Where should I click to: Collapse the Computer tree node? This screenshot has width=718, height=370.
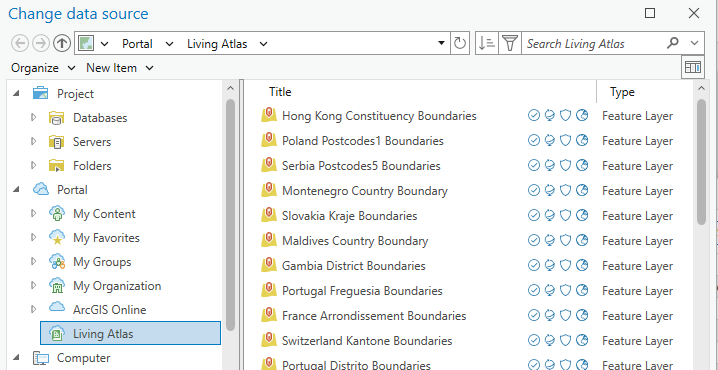click(x=16, y=358)
